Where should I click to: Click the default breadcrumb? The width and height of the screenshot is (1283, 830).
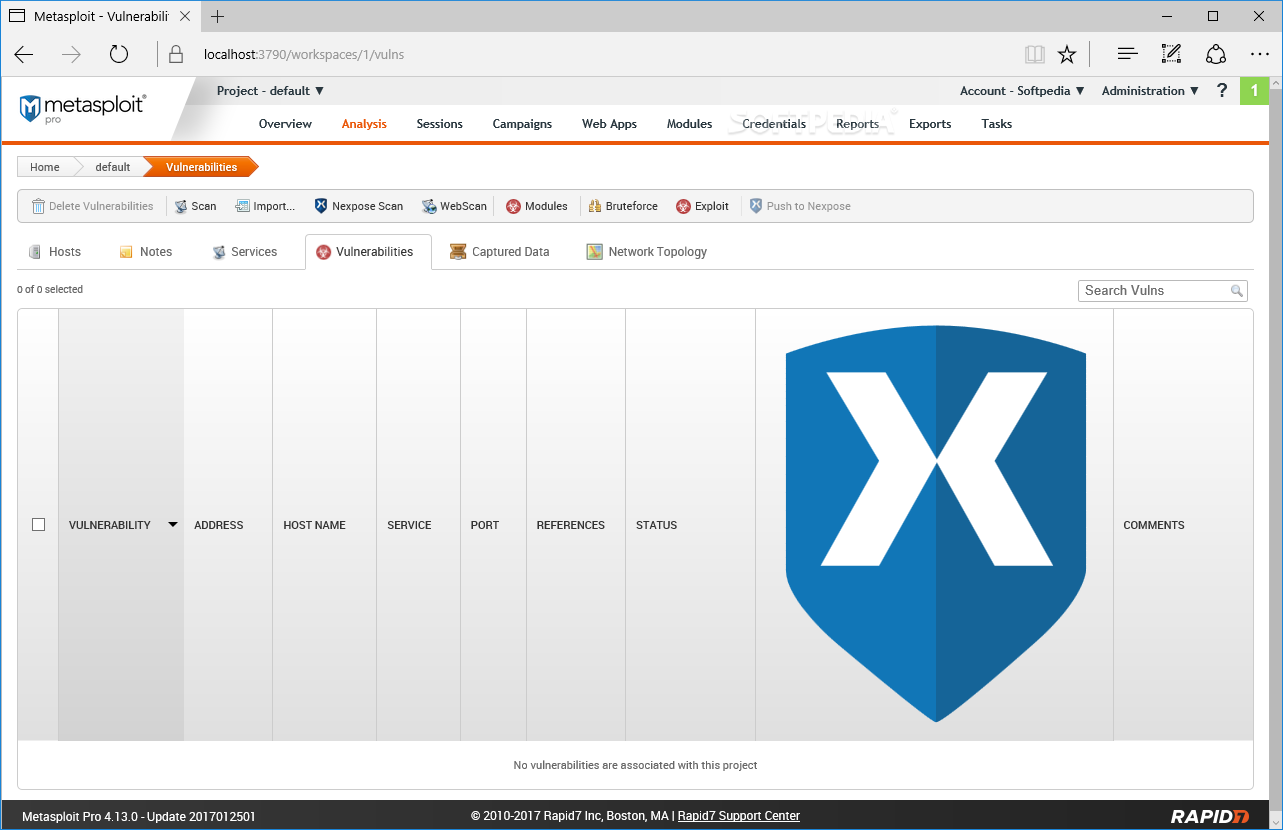pos(112,167)
